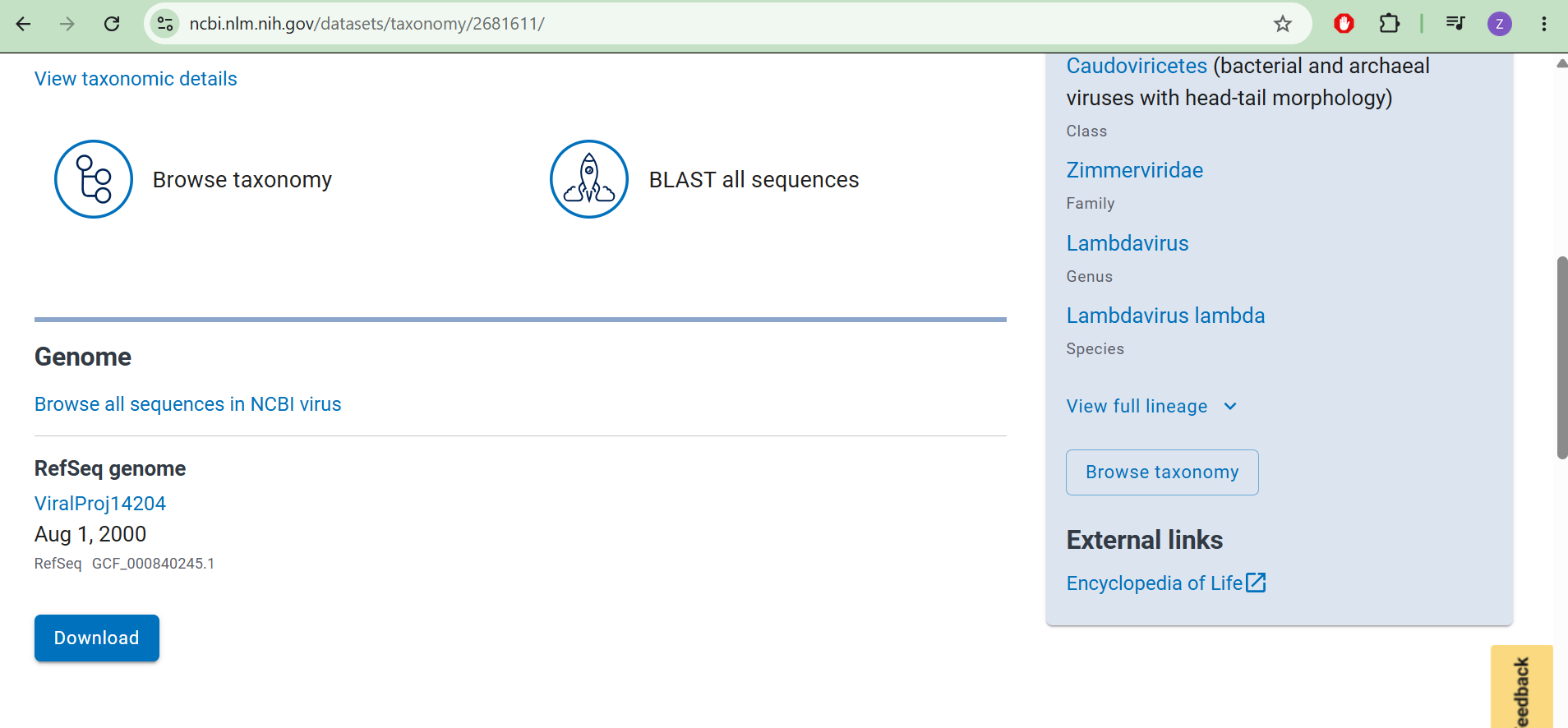Open the yellow Feedback tab

point(1522,687)
